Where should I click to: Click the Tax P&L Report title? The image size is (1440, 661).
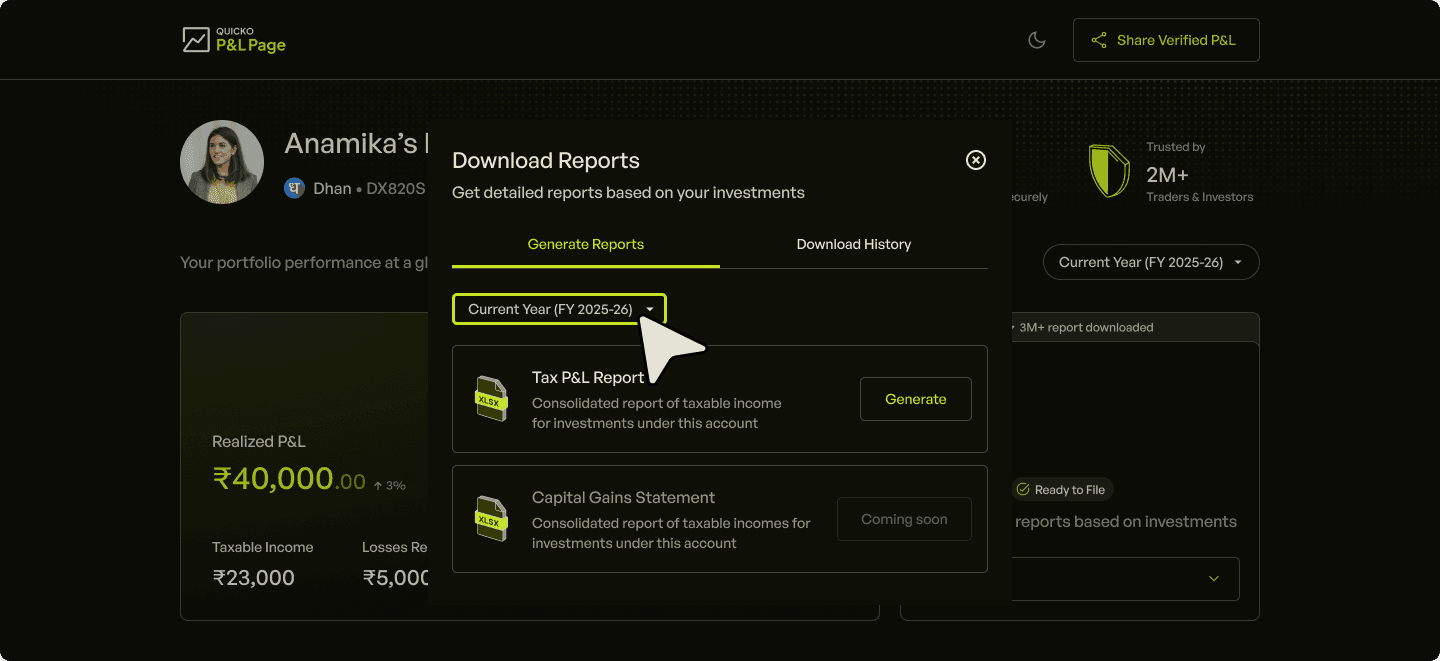point(588,378)
